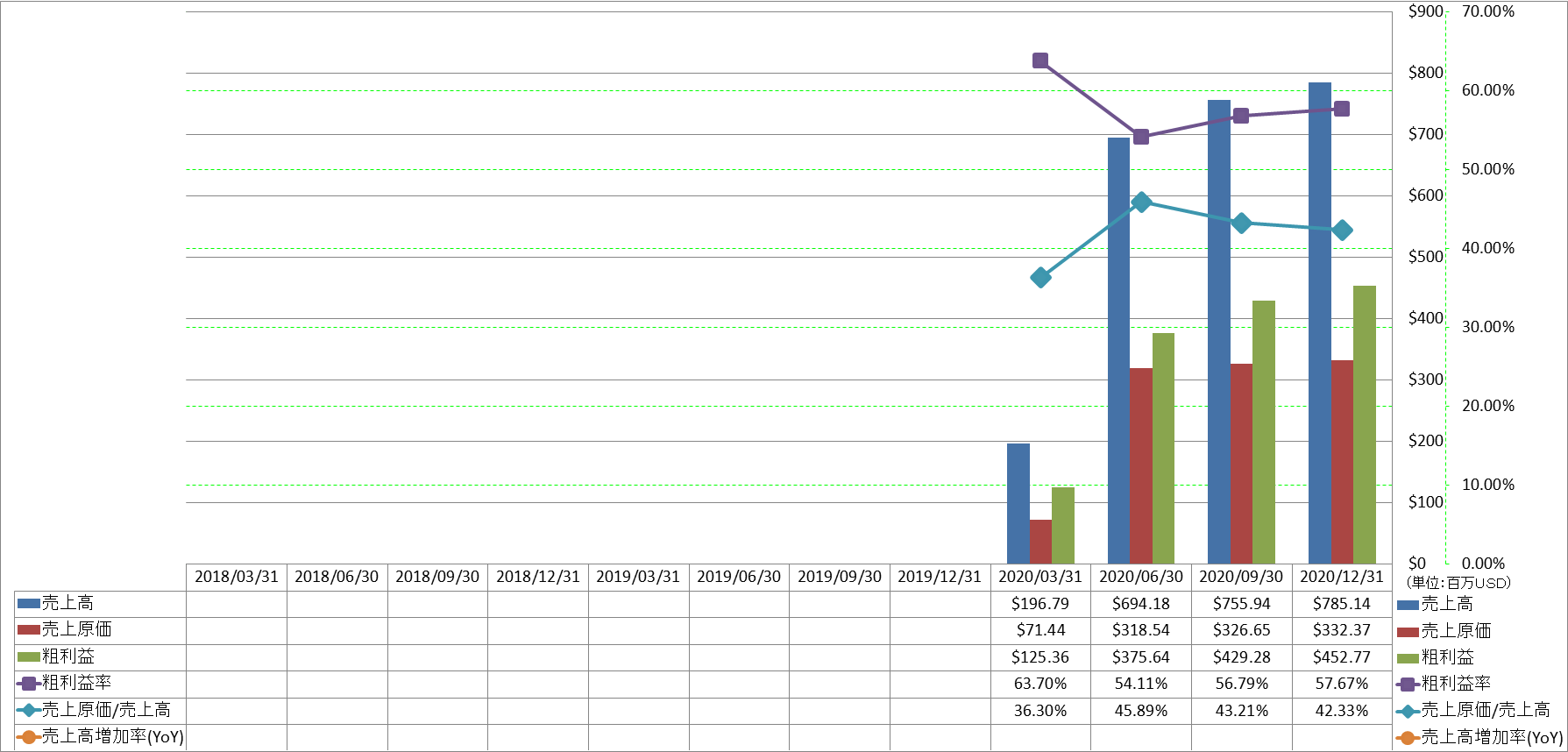Click the 2019/06/30 date column header
The width and height of the screenshot is (1568, 752).
(x=739, y=577)
